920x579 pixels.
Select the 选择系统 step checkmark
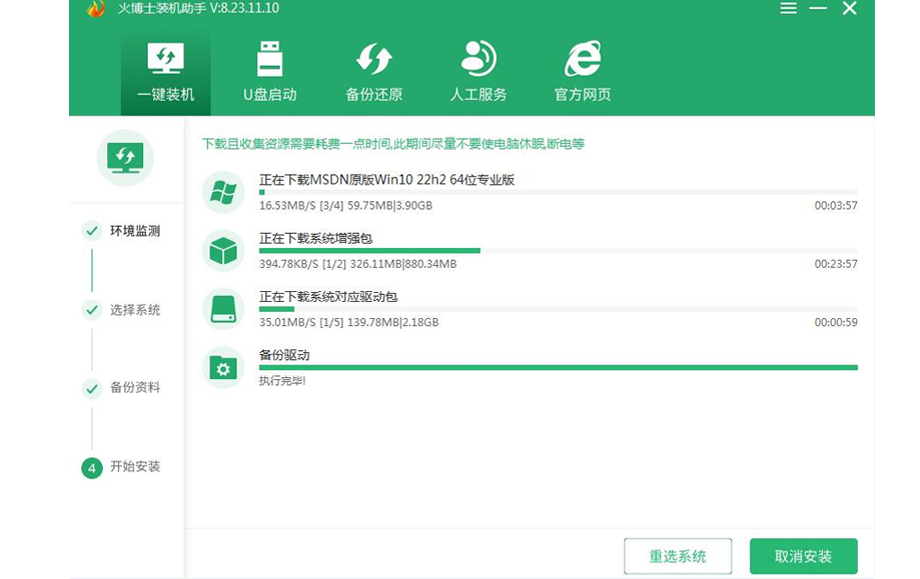pyautogui.click(x=92, y=310)
